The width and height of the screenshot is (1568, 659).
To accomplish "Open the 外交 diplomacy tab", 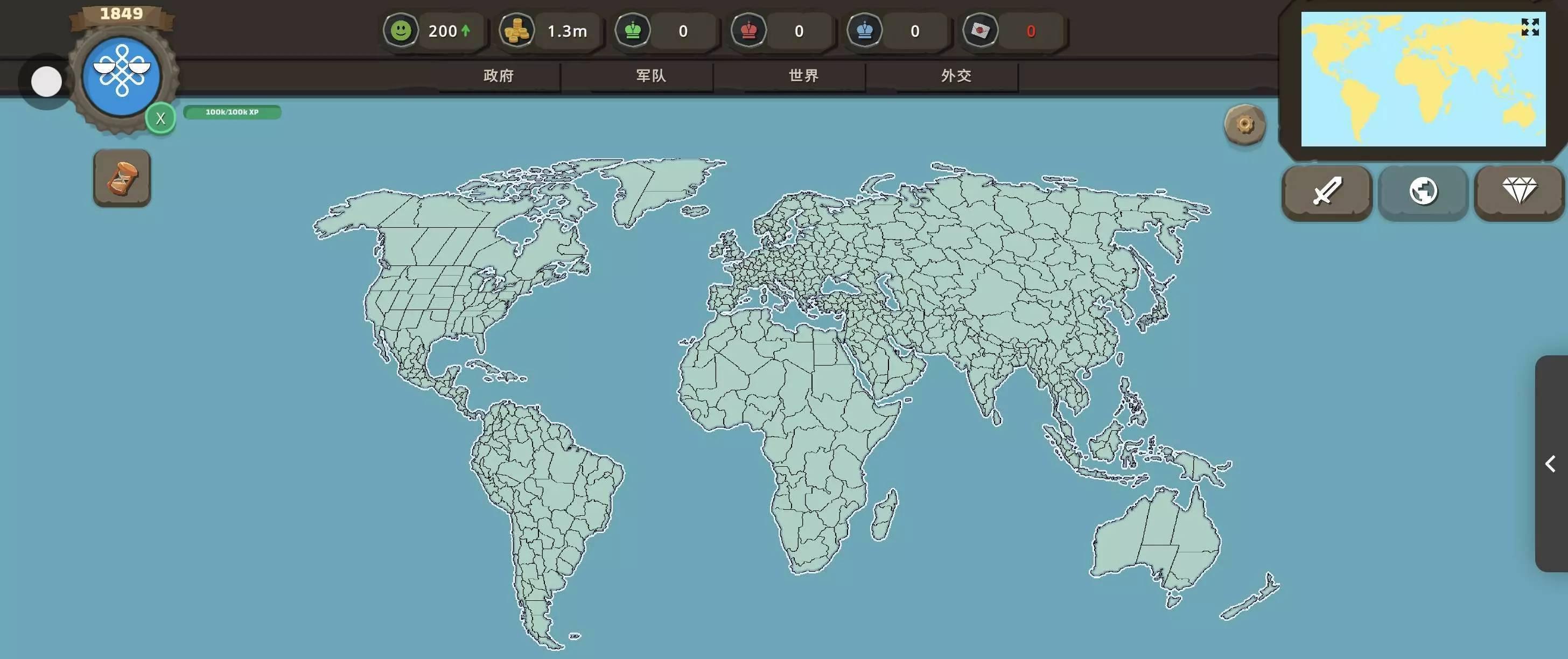I will click(x=956, y=75).
